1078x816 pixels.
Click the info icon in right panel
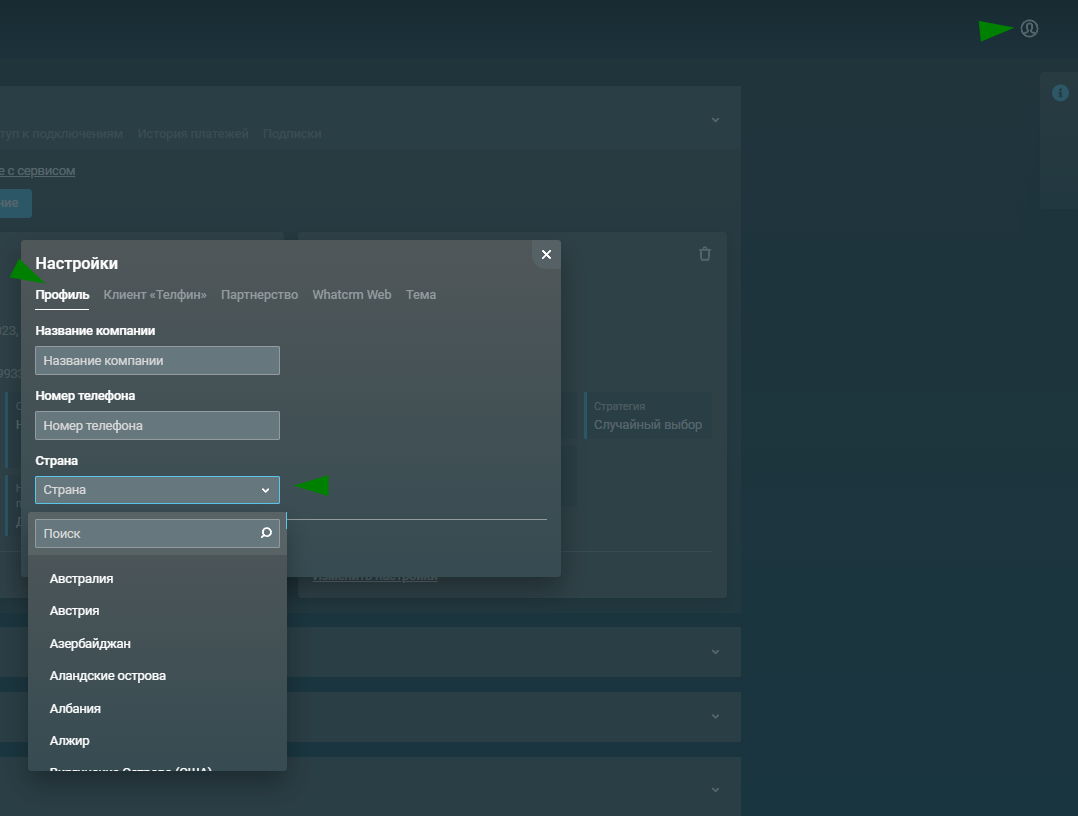(1060, 93)
